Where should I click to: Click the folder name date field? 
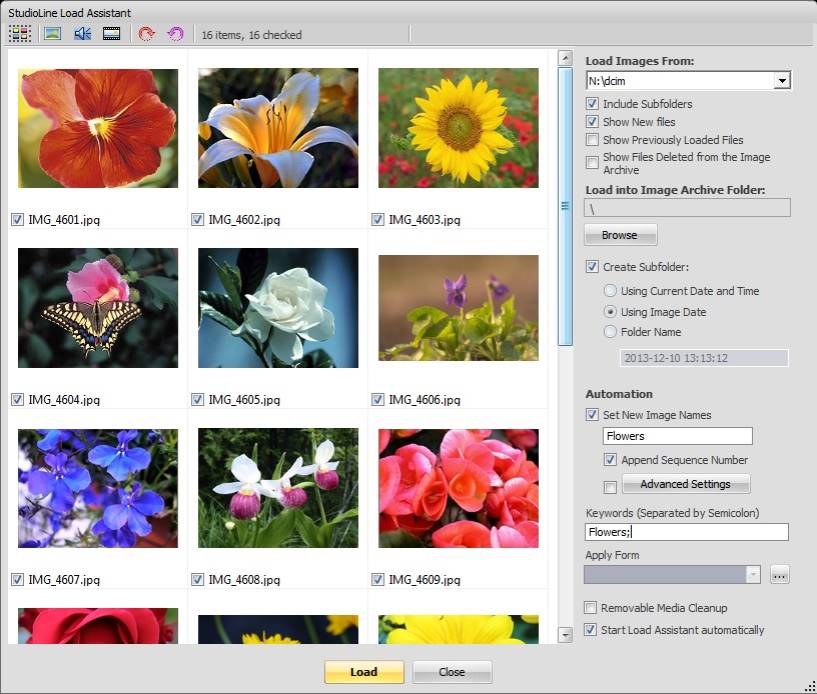pos(704,358)
